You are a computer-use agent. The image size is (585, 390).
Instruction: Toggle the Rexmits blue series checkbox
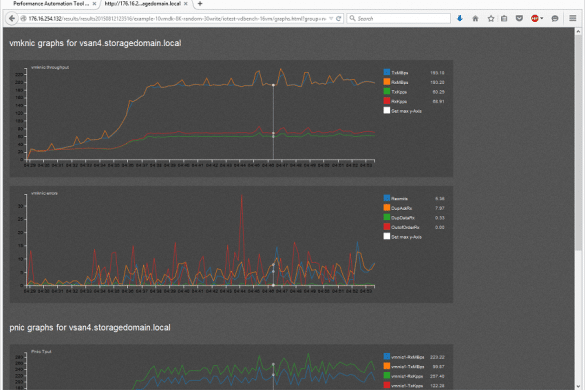pyautogui.click(x=387, y=198)
